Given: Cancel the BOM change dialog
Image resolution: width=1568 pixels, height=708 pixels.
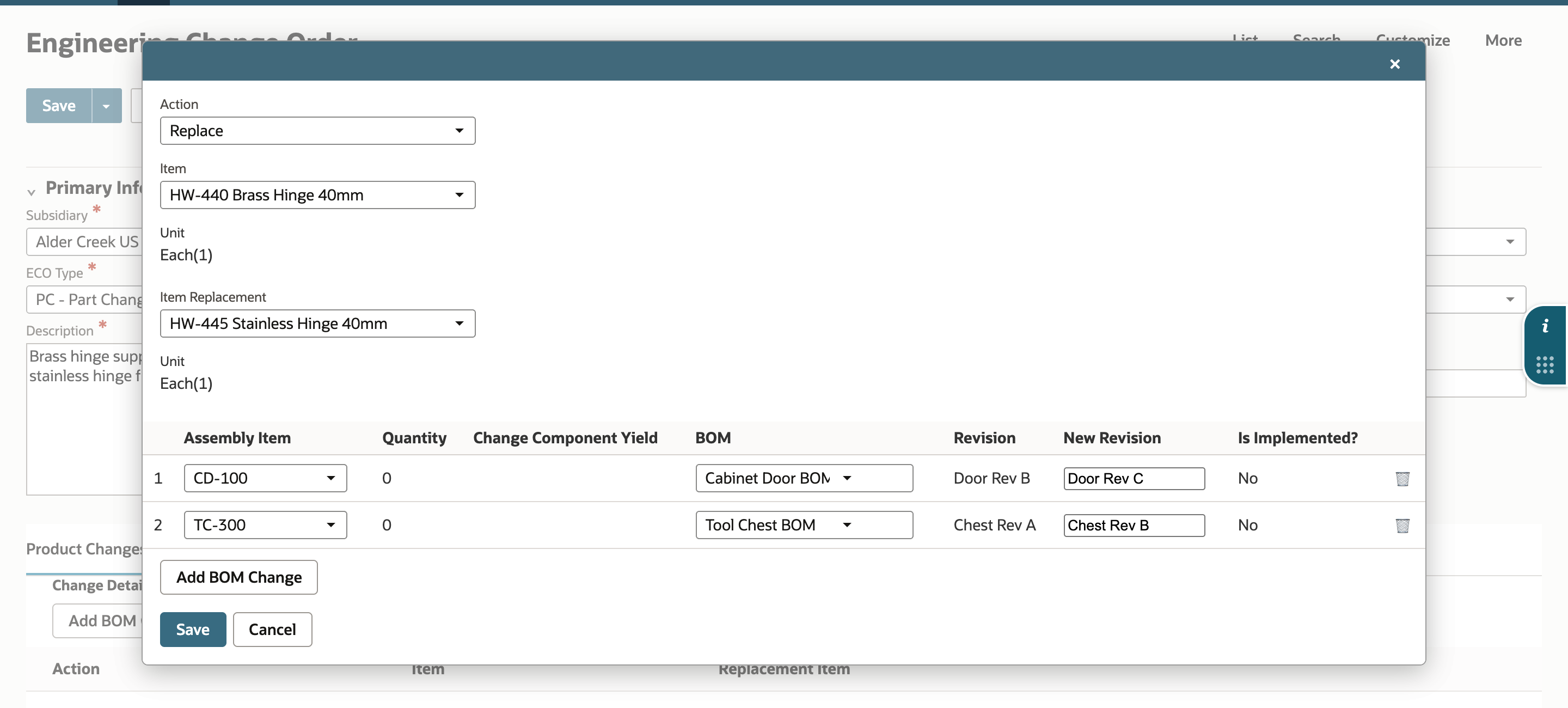Looking at the screenshot, I should 272,630.
